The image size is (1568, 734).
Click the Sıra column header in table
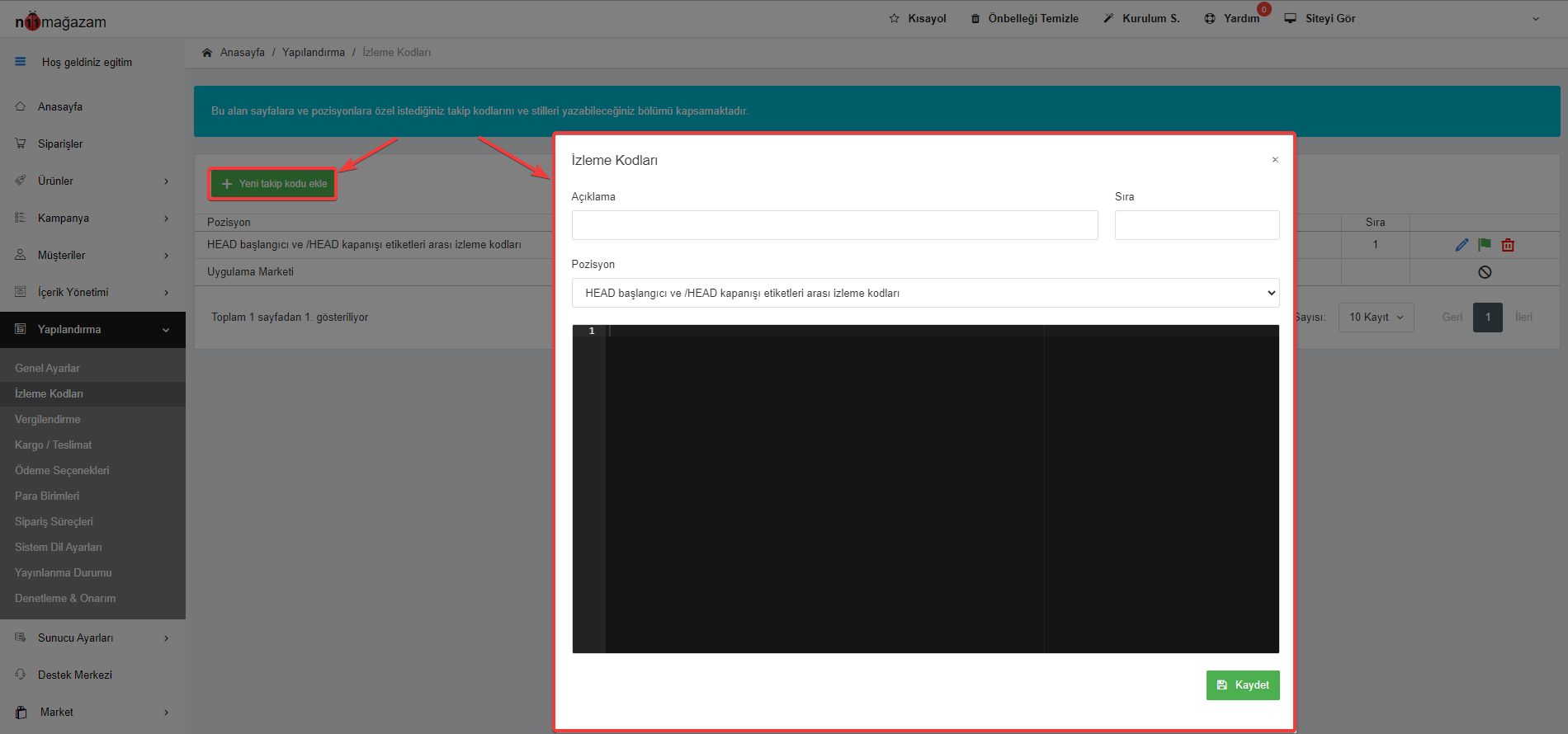point(1375,223)
